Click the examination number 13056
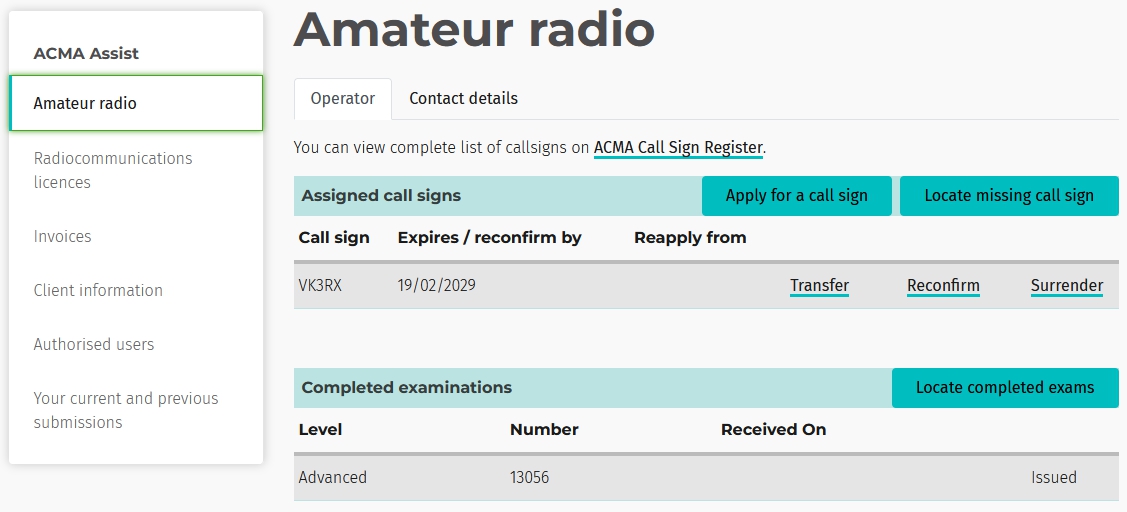 pos(529,478)
